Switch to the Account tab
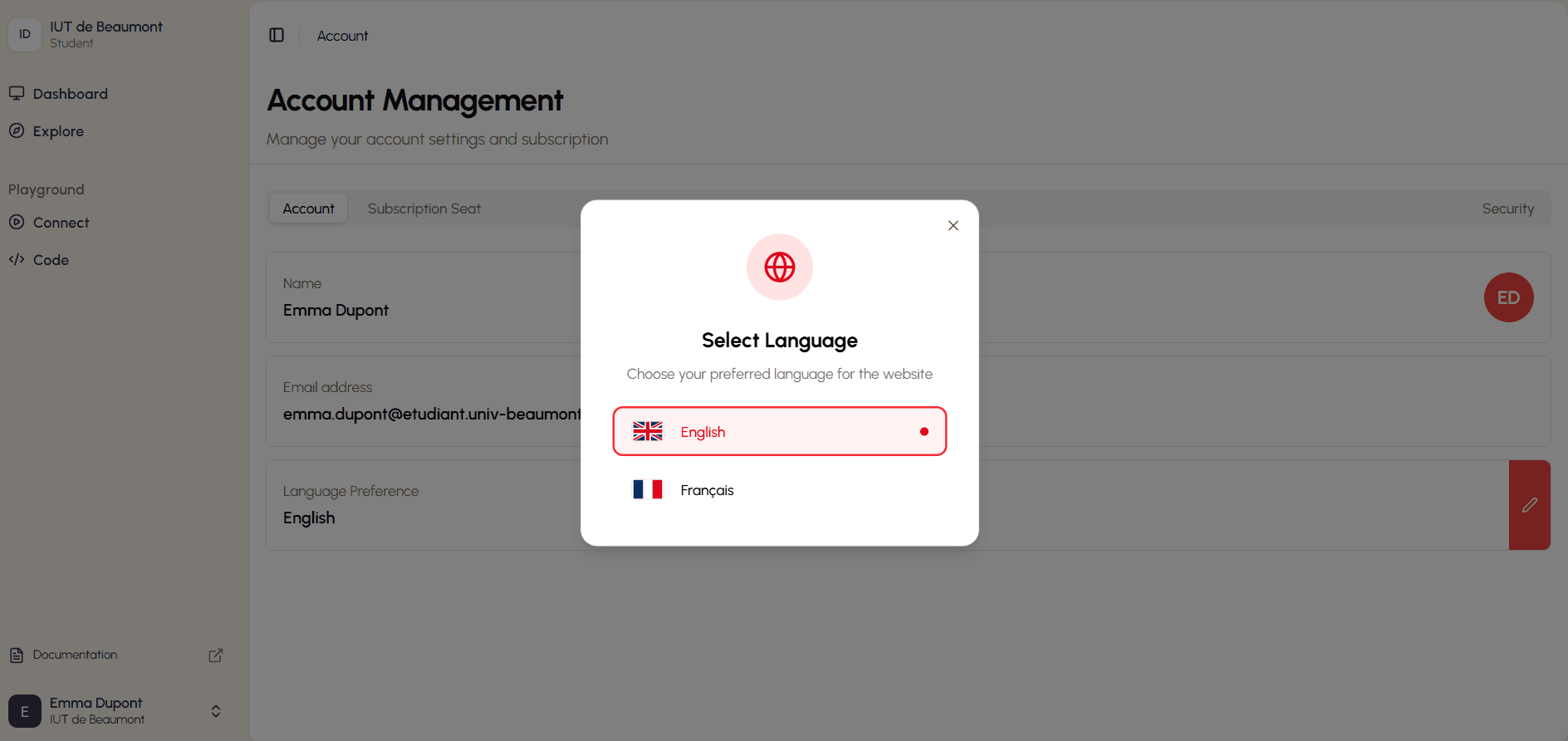 308,209
